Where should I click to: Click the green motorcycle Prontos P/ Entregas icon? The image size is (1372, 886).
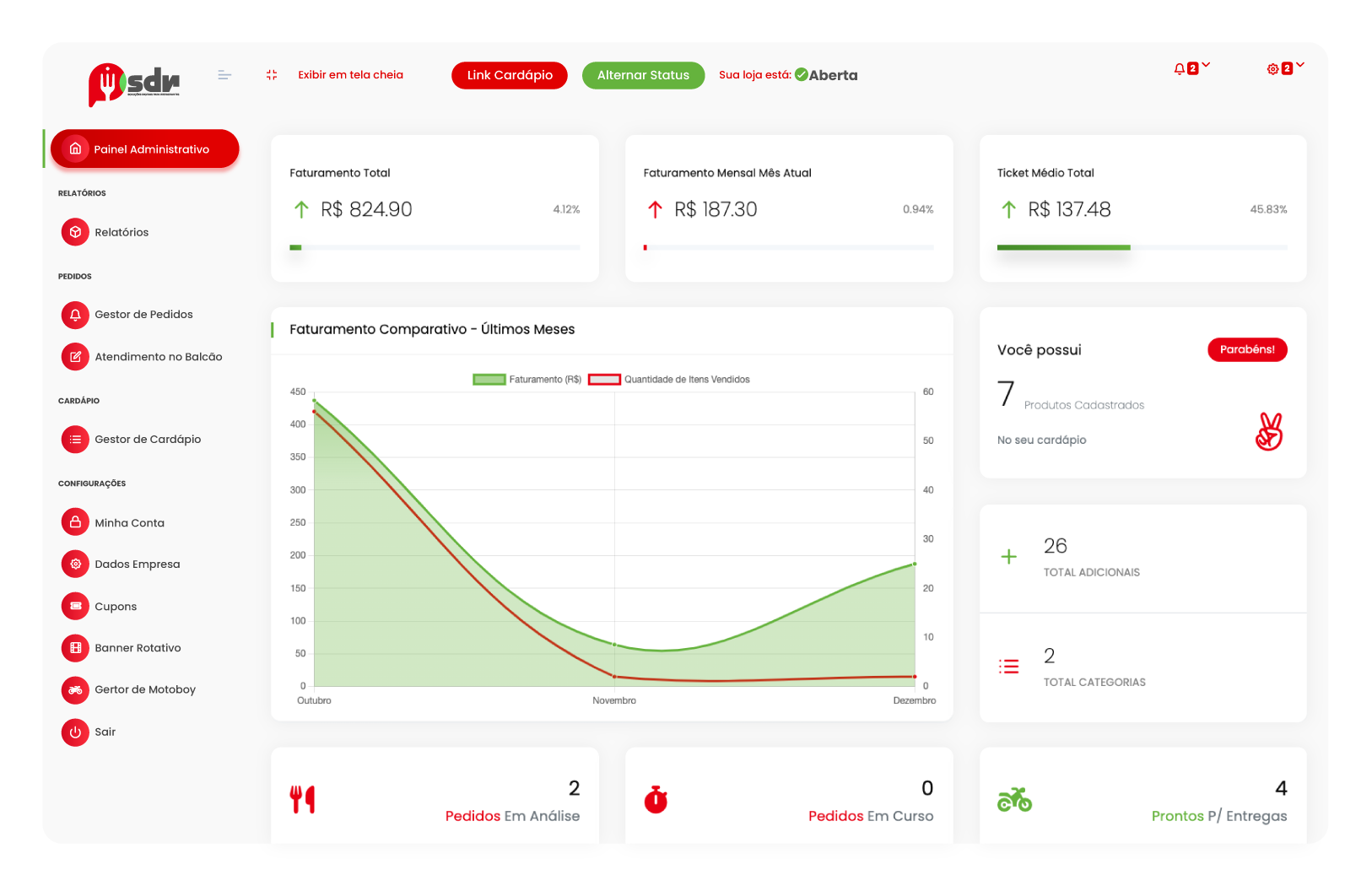(x=1014, y=799)
